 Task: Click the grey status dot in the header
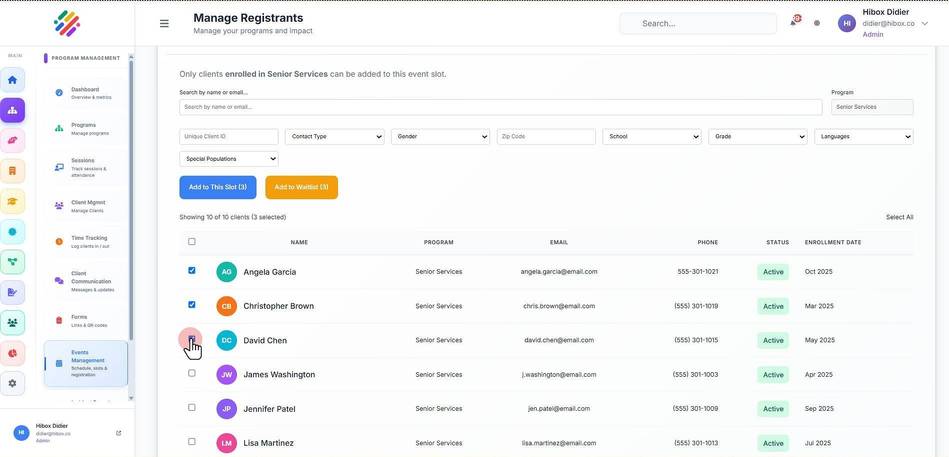coord(817,23)
